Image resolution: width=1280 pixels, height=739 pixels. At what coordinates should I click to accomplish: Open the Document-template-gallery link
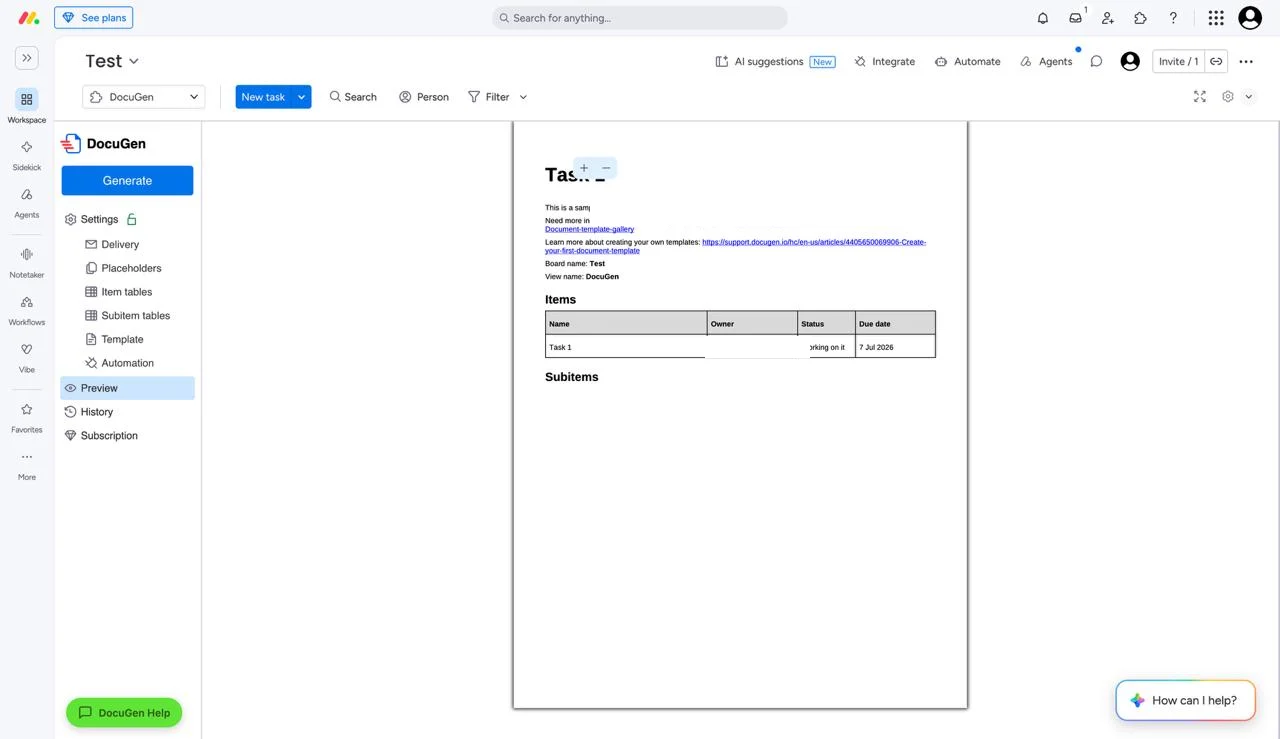[x=589, y=230]
